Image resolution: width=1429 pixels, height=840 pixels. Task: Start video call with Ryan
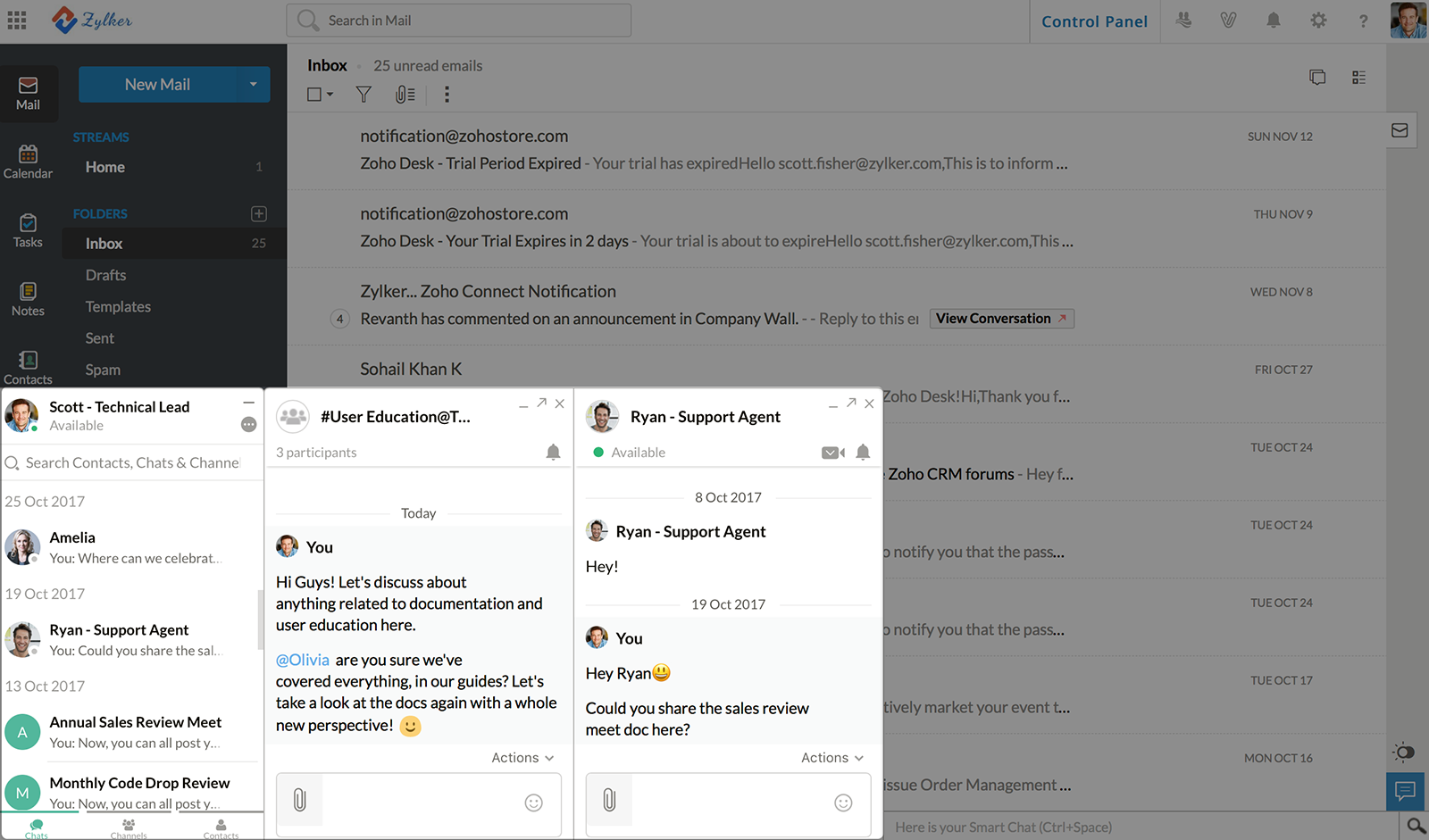tap(832, 453)
